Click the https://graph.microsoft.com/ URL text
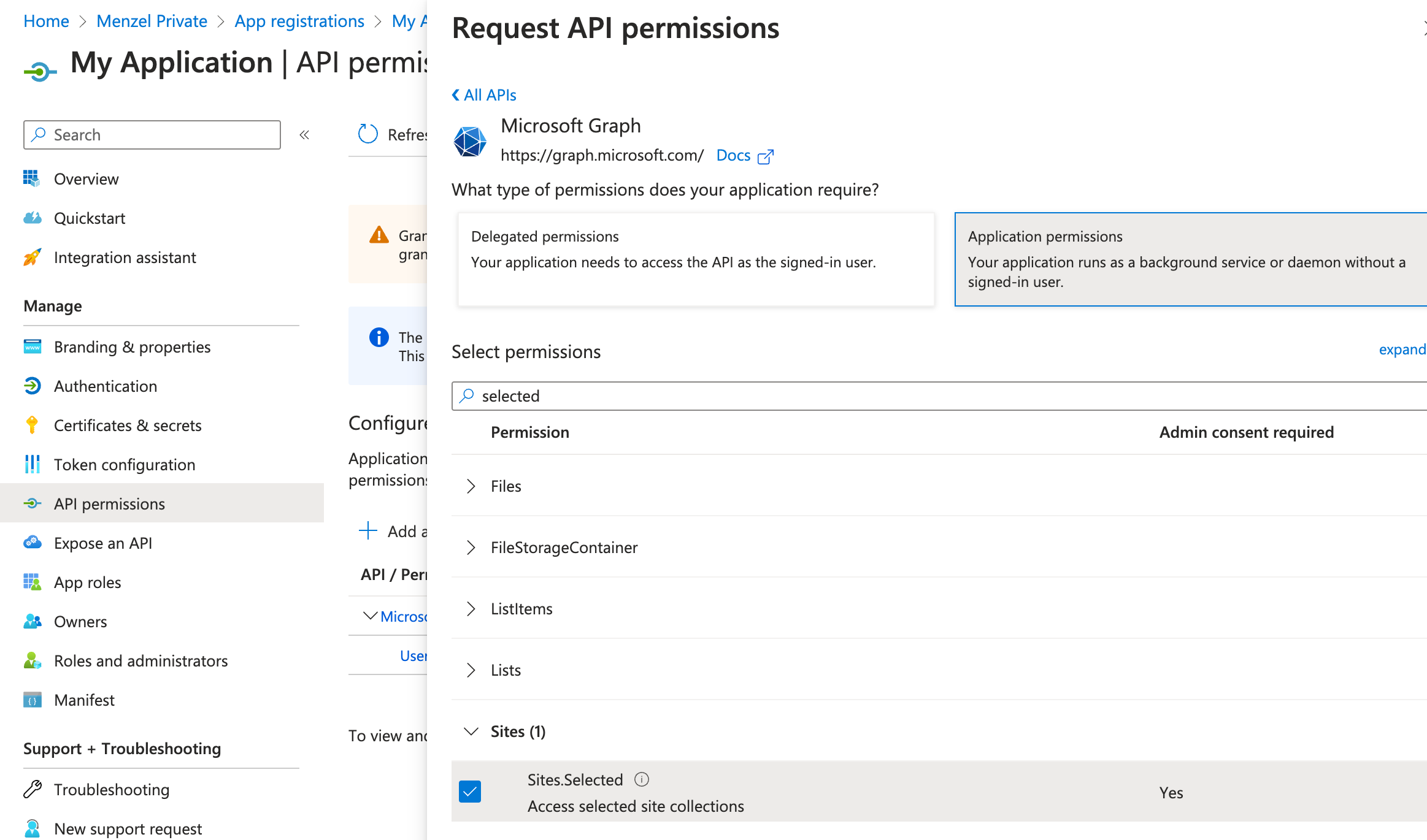Screen dimensions: 1427x840 point(602,155)
